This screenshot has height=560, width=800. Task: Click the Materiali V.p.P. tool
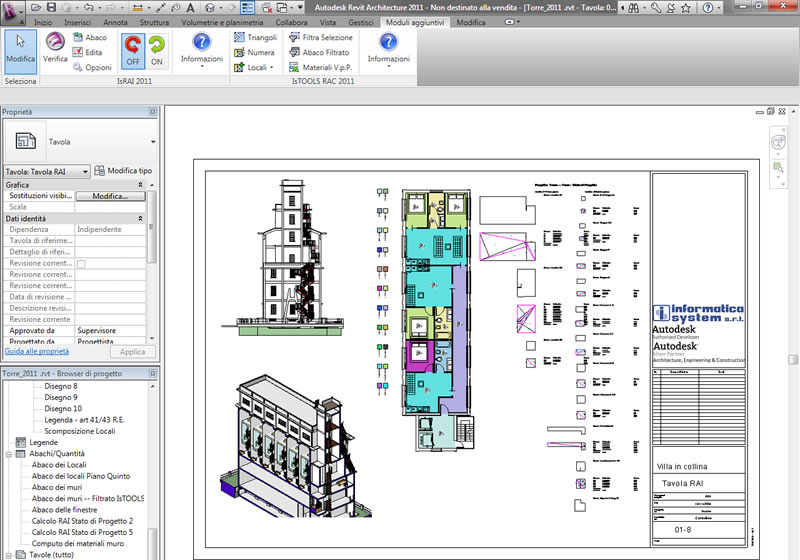coord(321,67)
